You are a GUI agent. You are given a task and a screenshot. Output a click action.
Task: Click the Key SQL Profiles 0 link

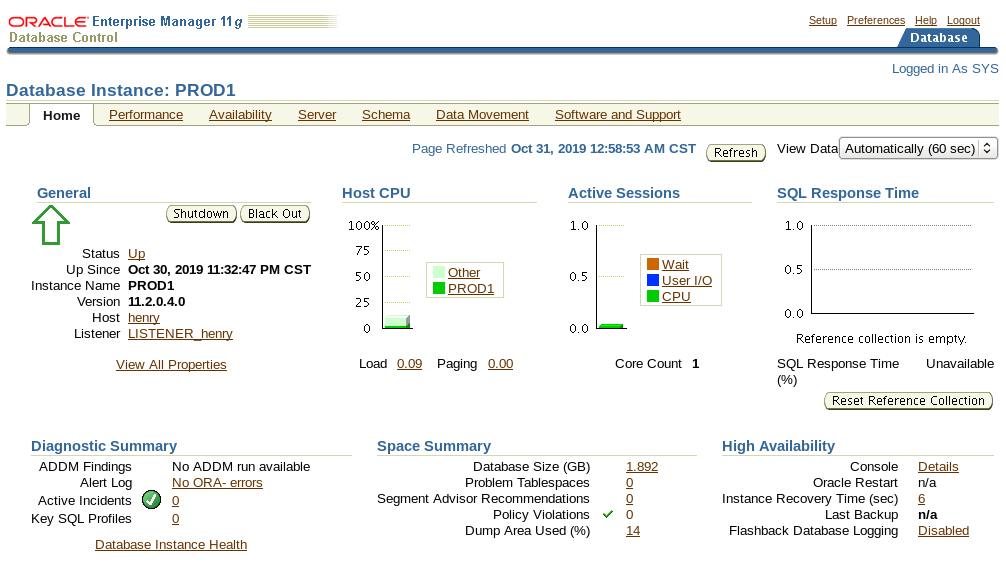175,519
